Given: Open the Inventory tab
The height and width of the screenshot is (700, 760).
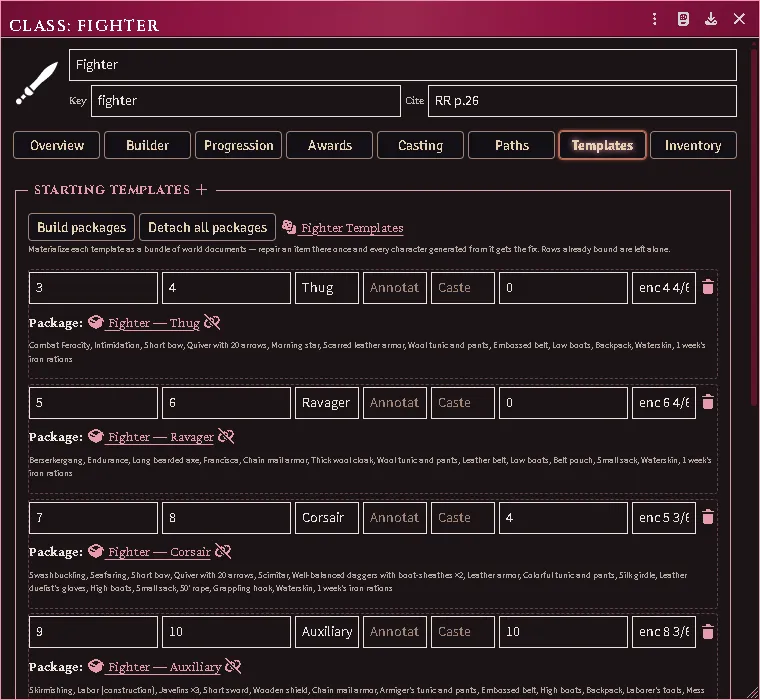Looking at the screenshot, I should click(x=693, y=145).
